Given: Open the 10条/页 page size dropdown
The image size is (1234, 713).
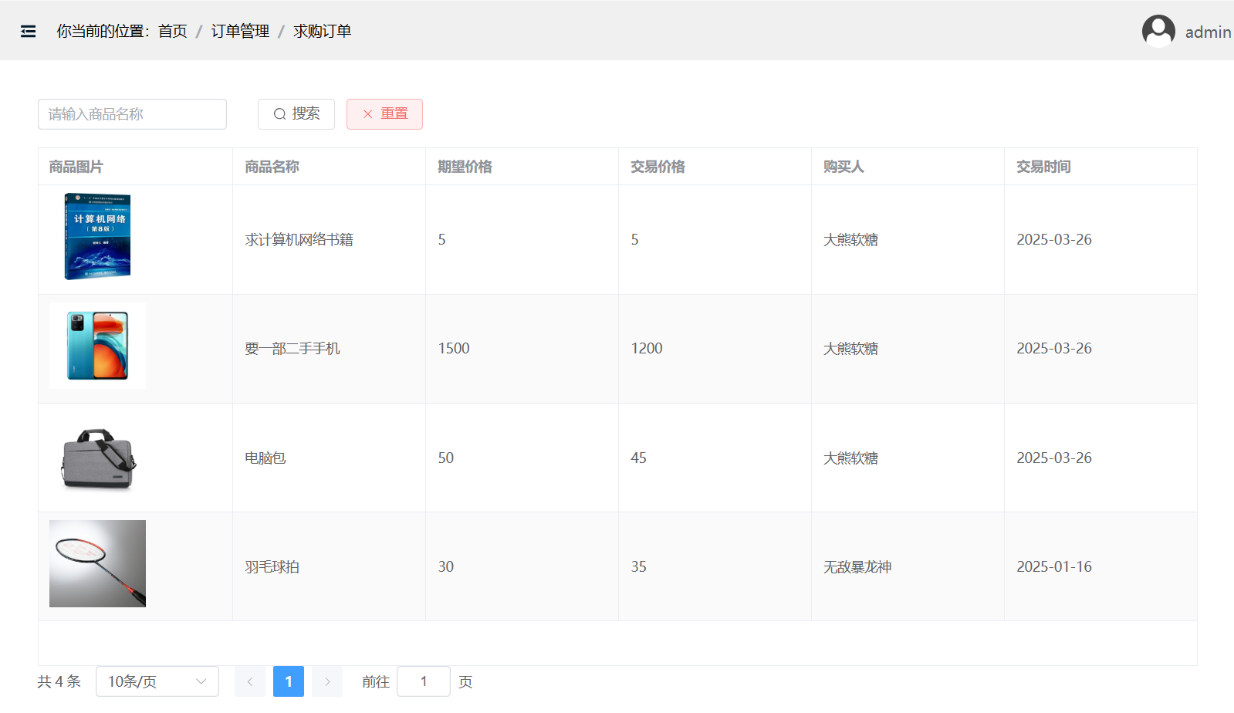Looking at the screenshot, I should [157, 682].
